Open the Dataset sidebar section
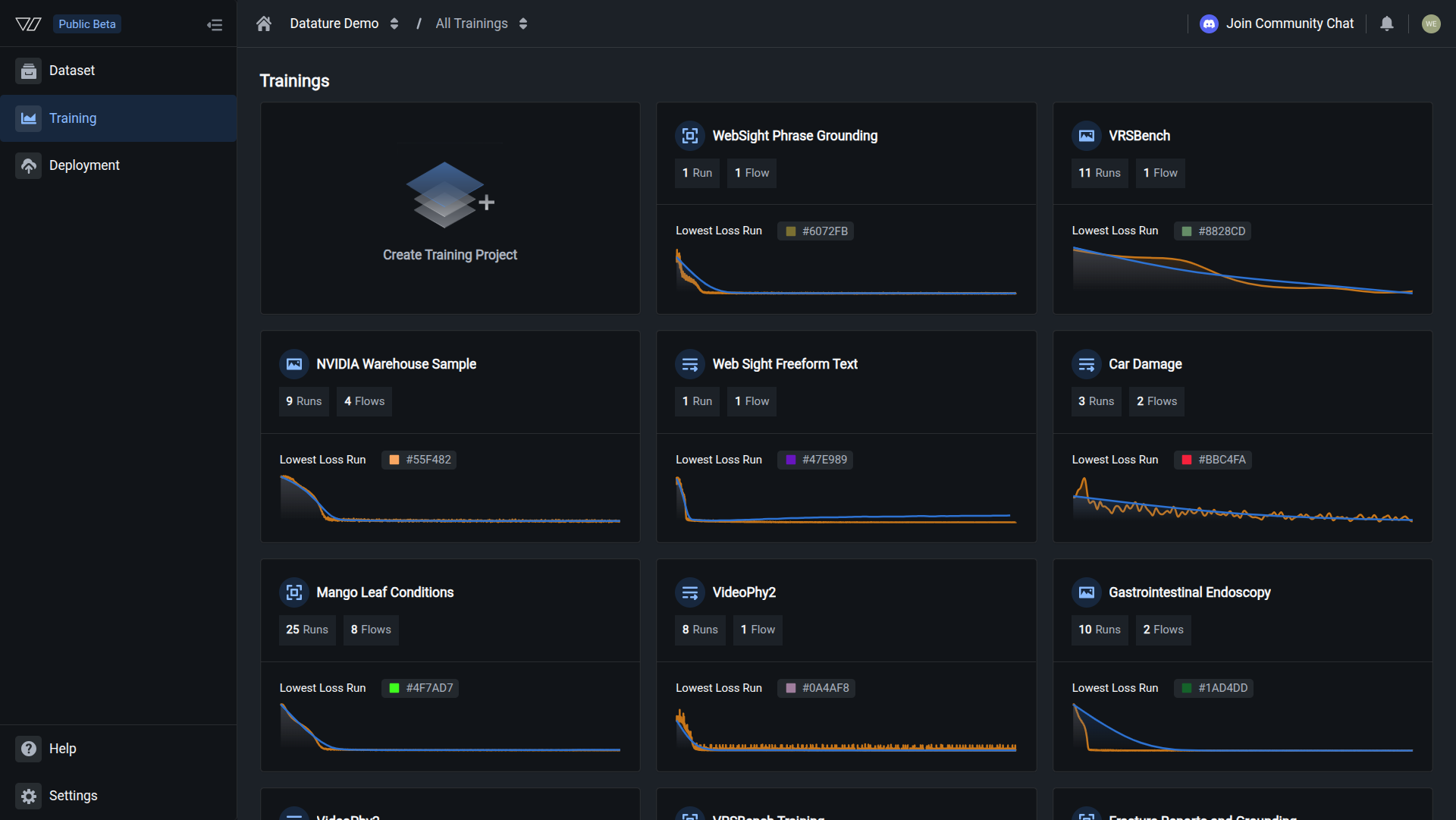This screenshot has height=820, width=1456. pos(72,71)
